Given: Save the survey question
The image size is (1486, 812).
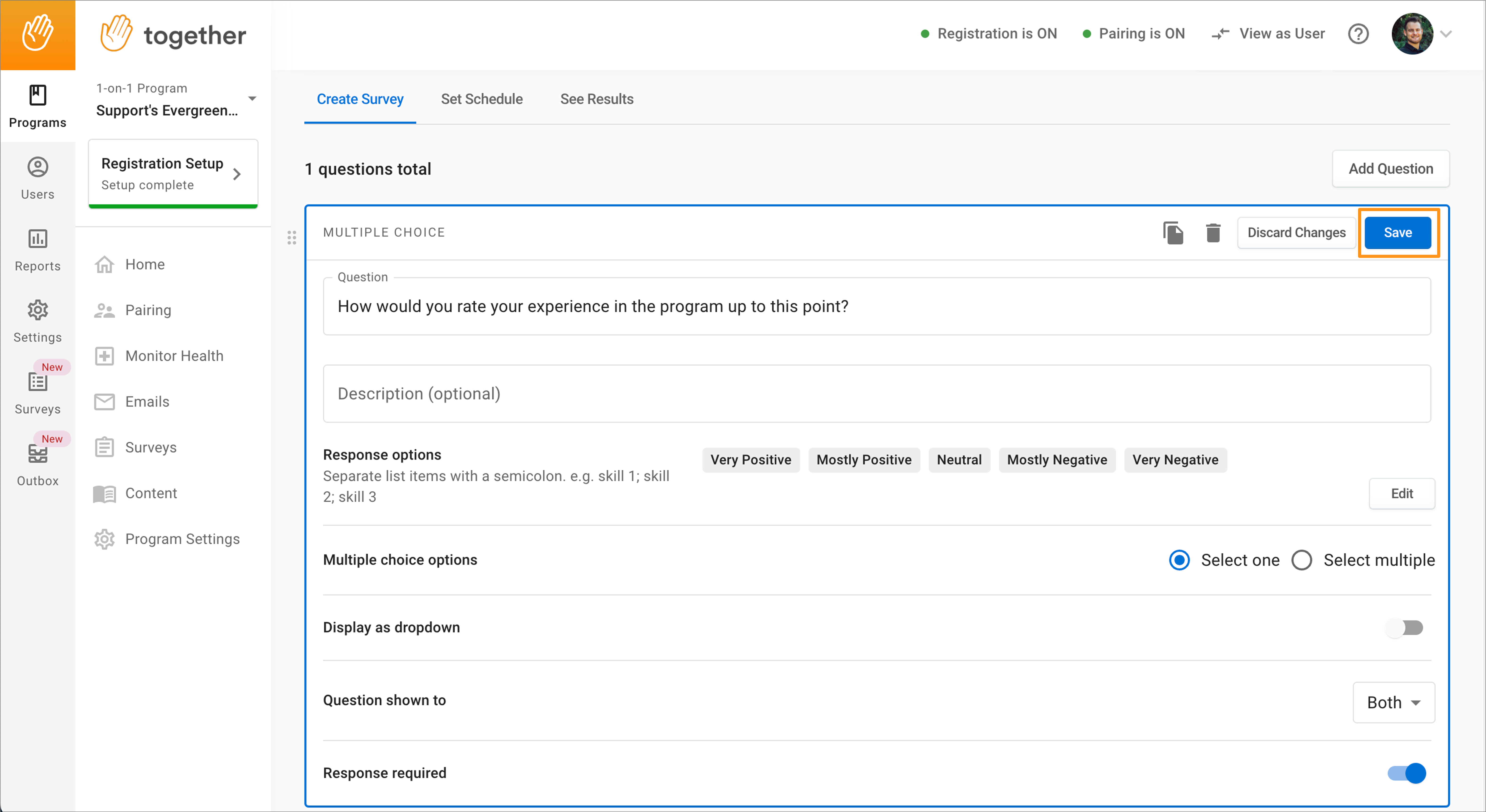Looking at the screenshot, I should tap(1397, 233).
